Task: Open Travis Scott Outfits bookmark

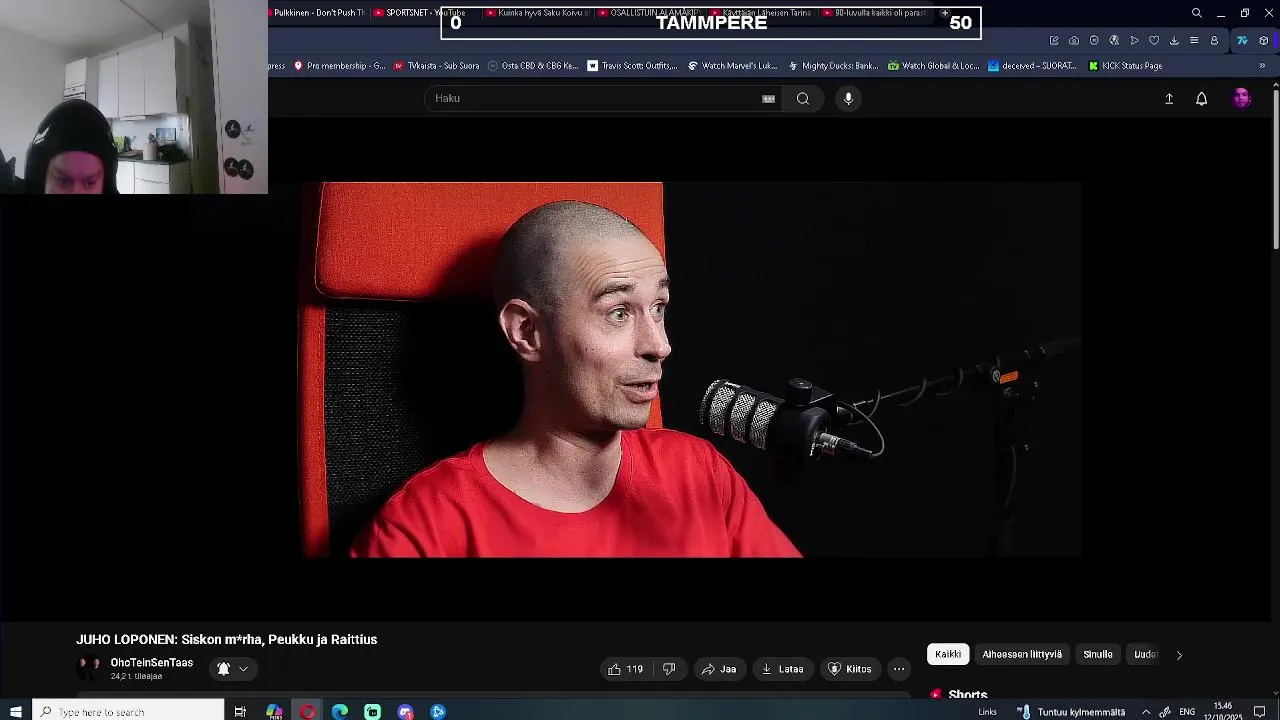Action: pos(632,66)
